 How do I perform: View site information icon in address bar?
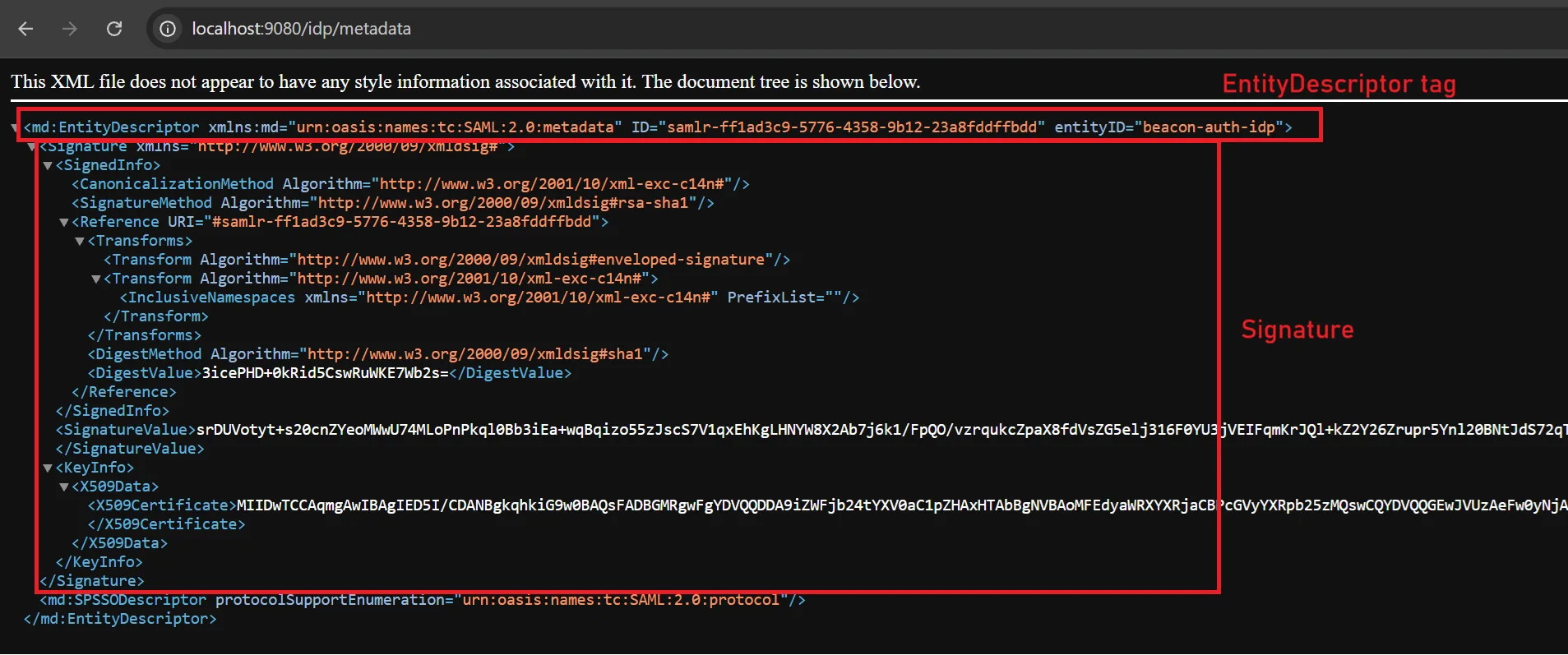168,29
